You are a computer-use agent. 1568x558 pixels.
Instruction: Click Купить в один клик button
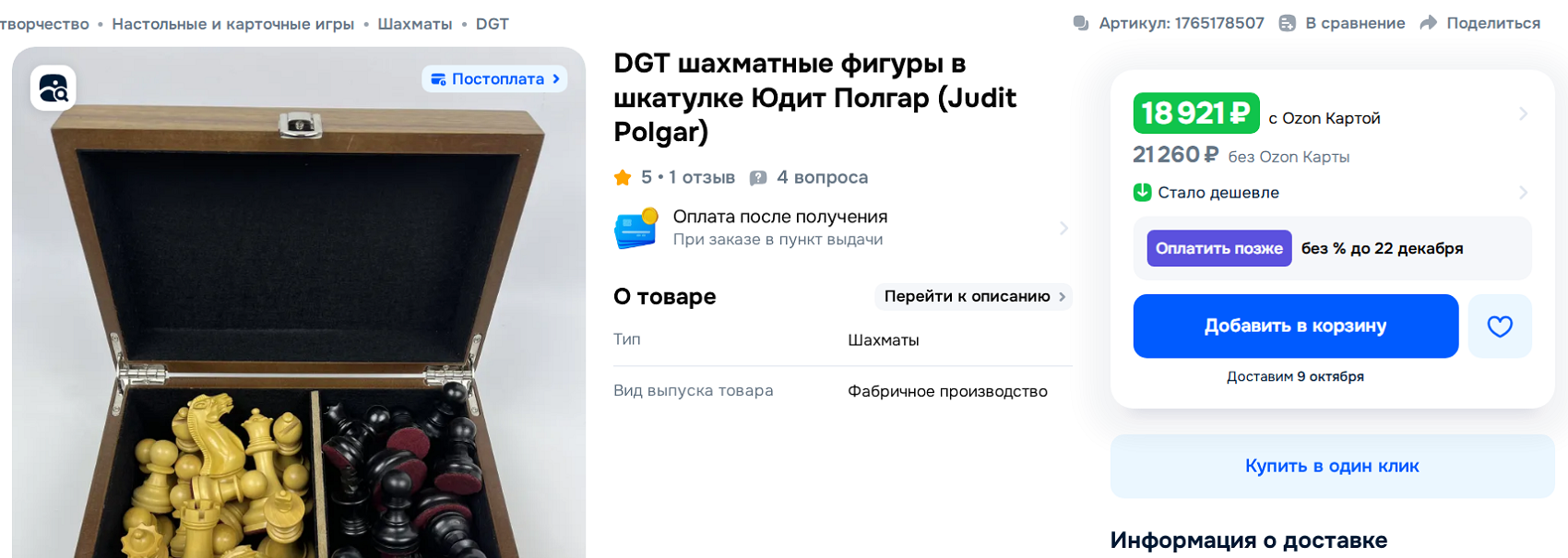1332,466
